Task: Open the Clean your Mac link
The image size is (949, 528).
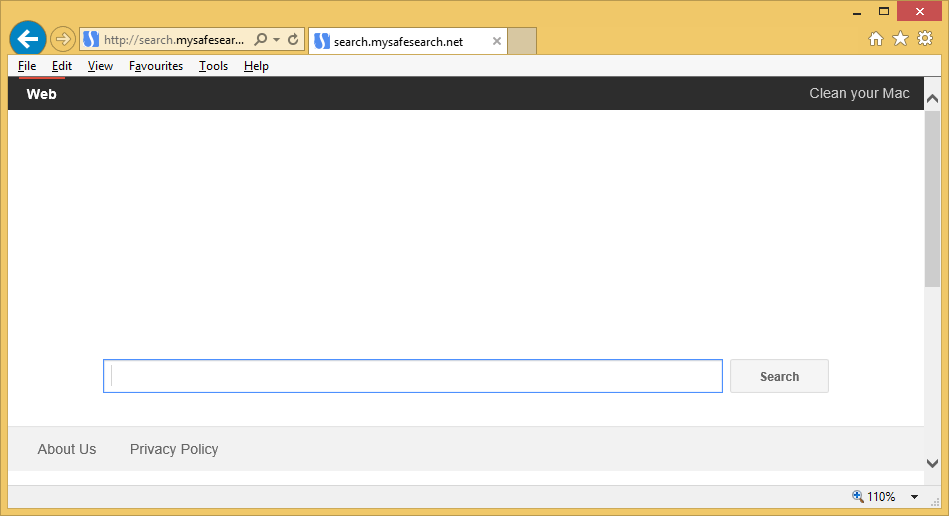Action: click(x=859, y=93)
